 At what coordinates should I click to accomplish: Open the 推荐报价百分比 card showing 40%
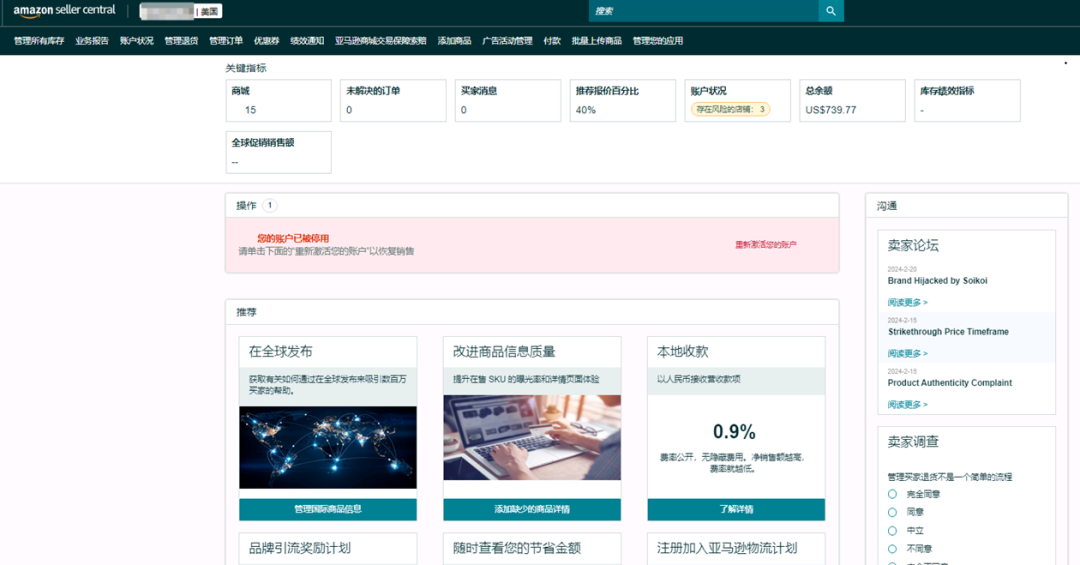623,101
